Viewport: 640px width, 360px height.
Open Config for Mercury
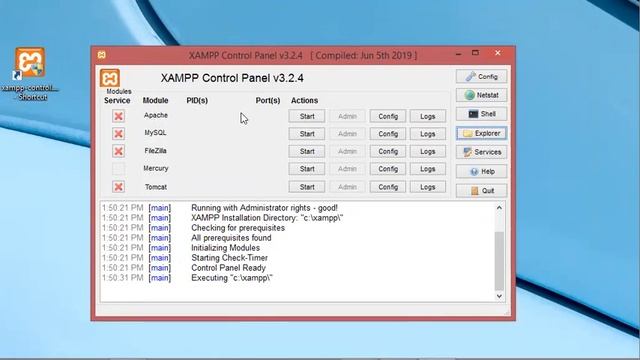[388, 169]
